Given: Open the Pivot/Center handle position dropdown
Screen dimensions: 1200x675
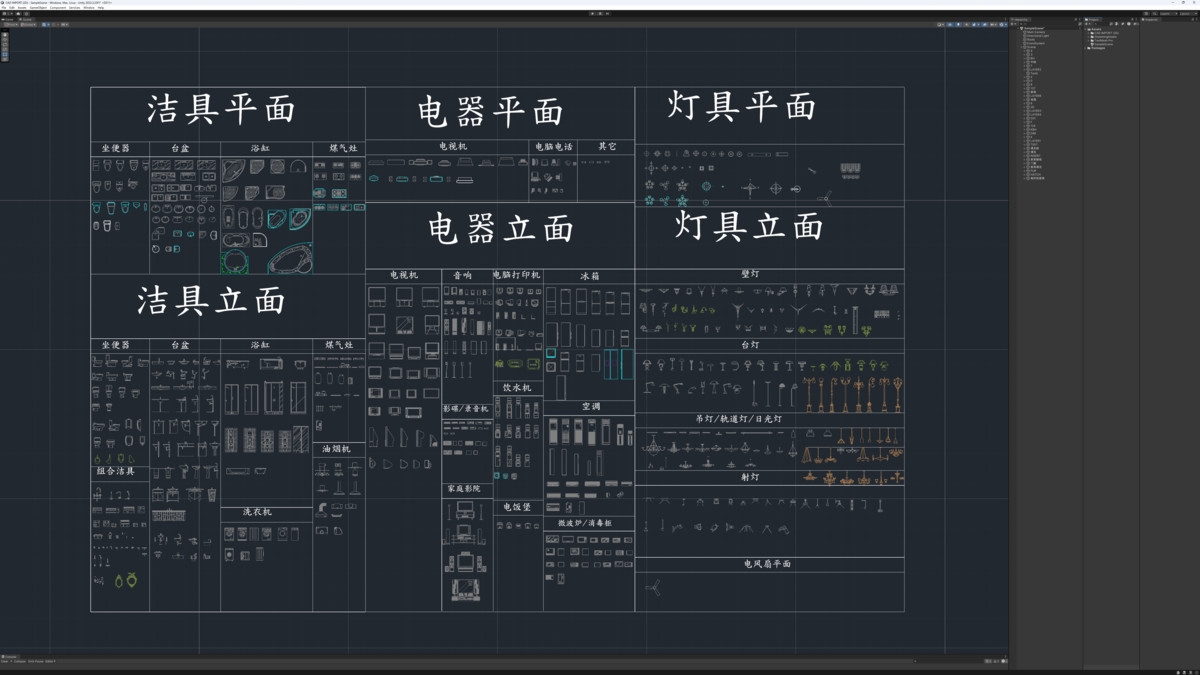Looking at the screenshot, I should point(11,24).
